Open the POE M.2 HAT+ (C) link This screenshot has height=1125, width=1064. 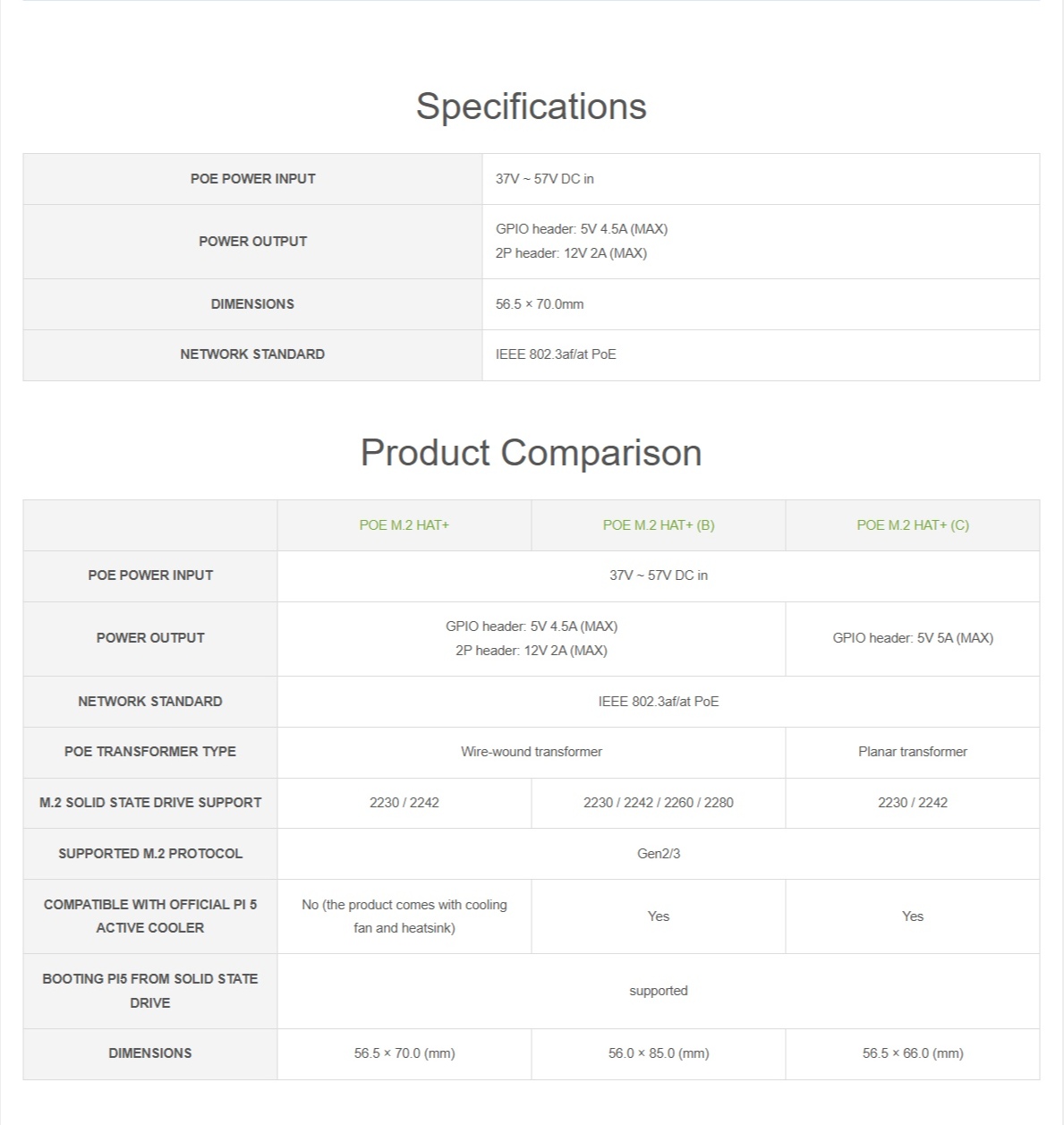click(912, 525)
